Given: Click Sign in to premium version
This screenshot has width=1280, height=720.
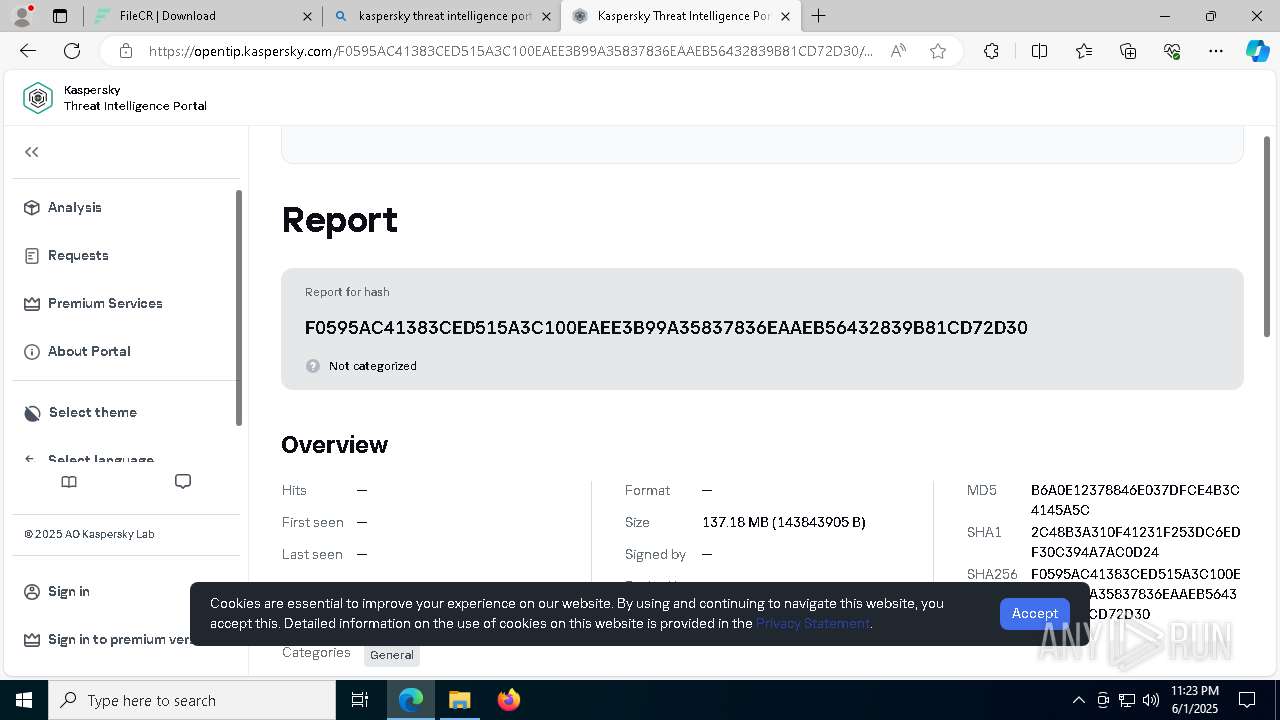Looking at the screenshot, I should [108, 639].
